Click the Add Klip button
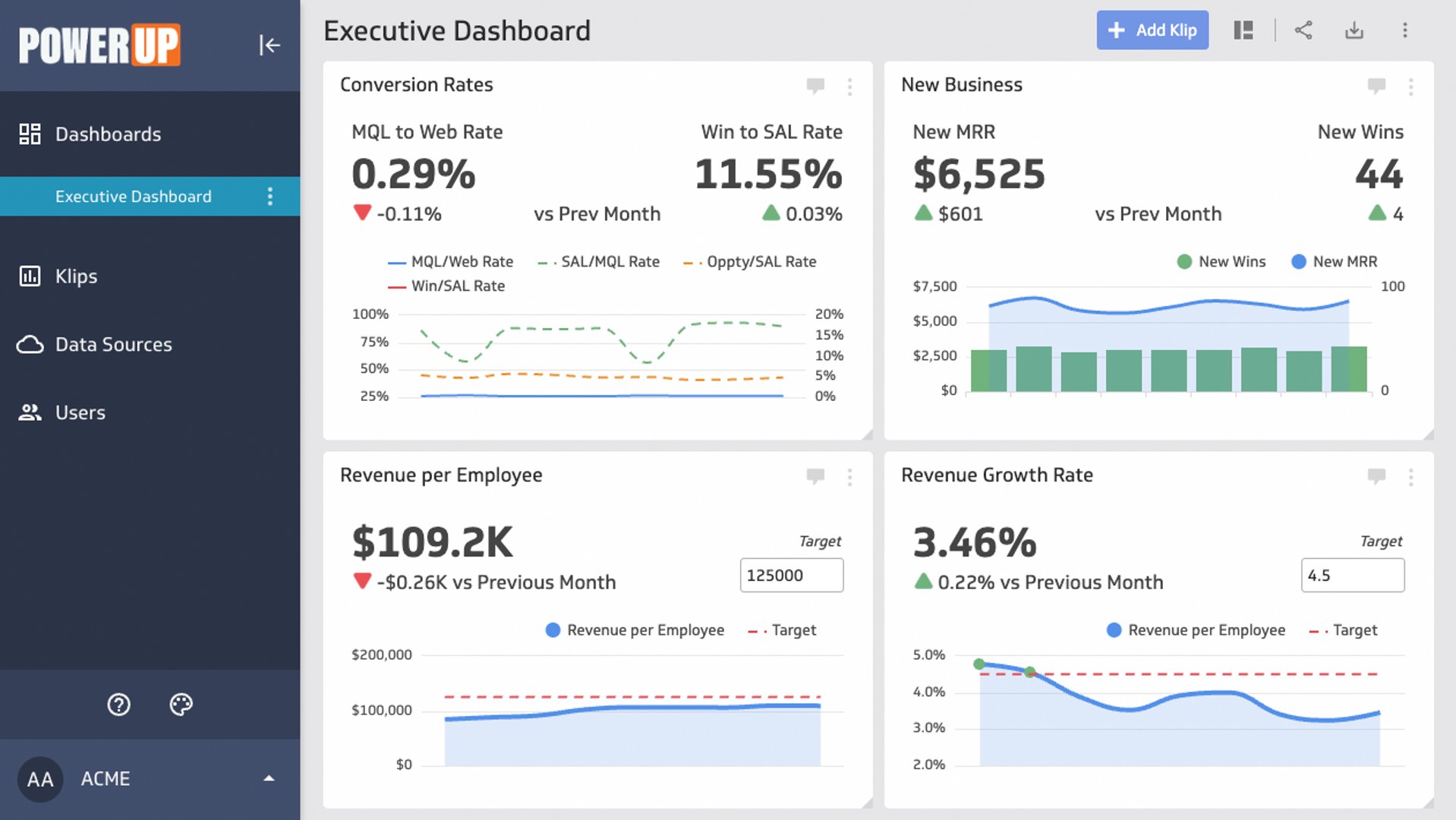Image resolution: width=1456 pixels, height=820 pixels. pyautogui.click(x=1152, y=30)
